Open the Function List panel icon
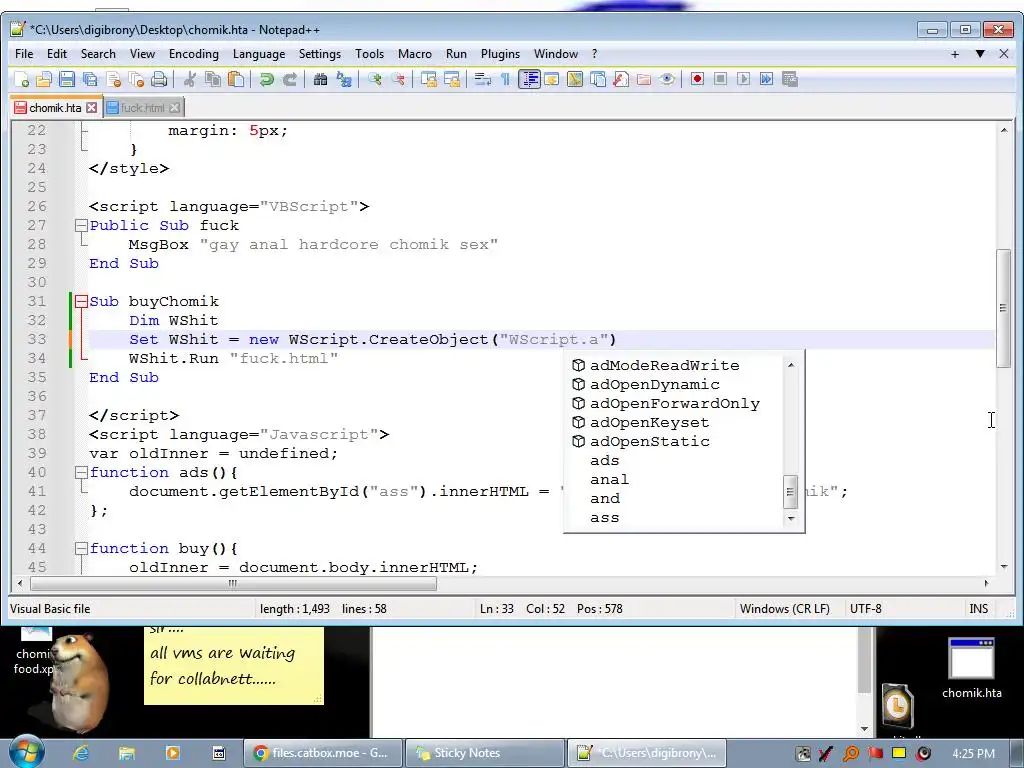This screenshot has width=1024, height=768. coord(620,80)
